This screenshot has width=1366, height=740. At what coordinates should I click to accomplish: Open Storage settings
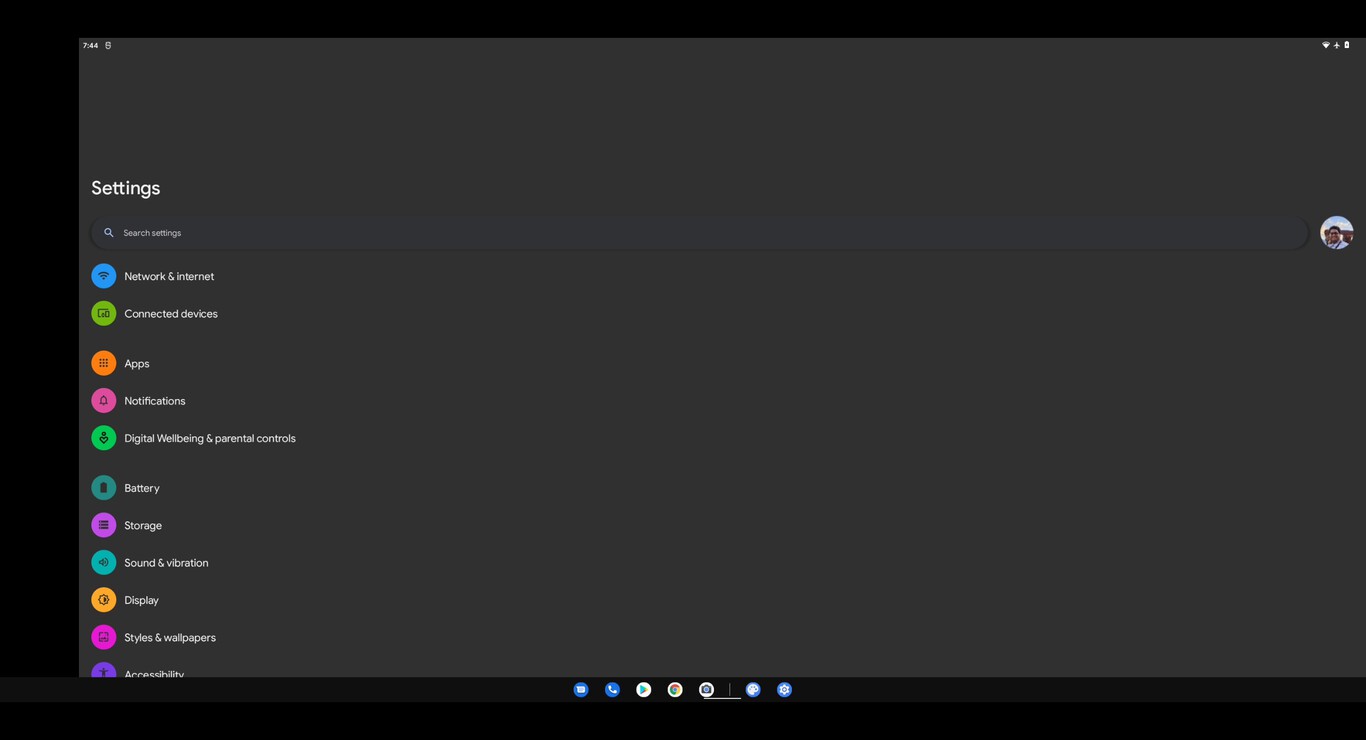click(x=142, y=524)
